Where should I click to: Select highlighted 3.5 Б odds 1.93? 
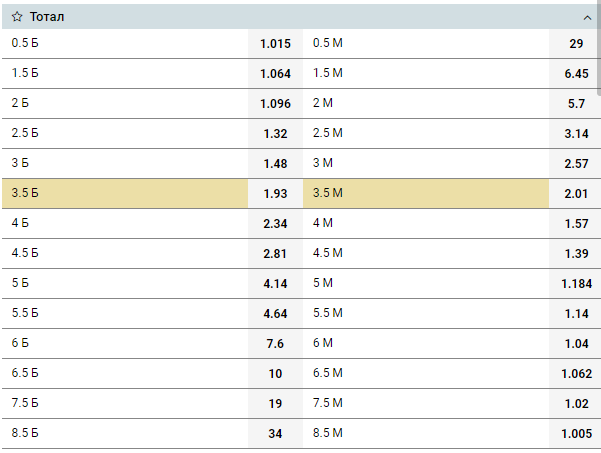click(274, 193)
